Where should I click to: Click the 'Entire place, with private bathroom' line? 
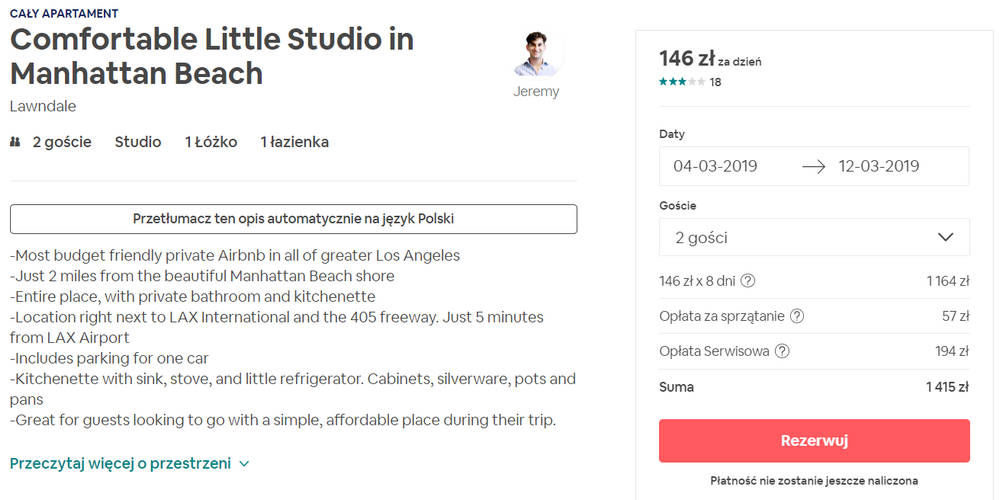click(193, 297)
